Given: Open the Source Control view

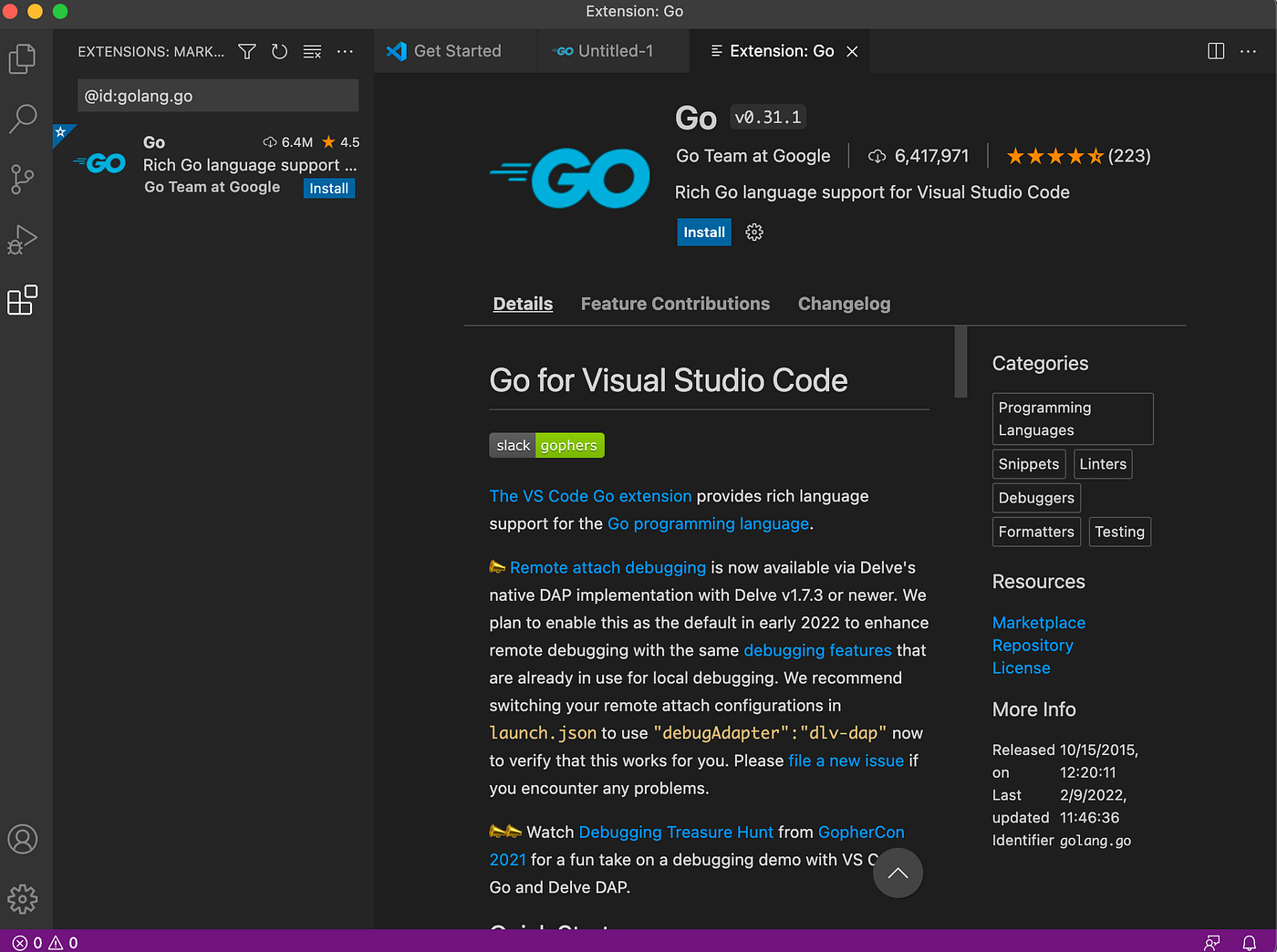Looking at the screenshot, I should (23, 179).
